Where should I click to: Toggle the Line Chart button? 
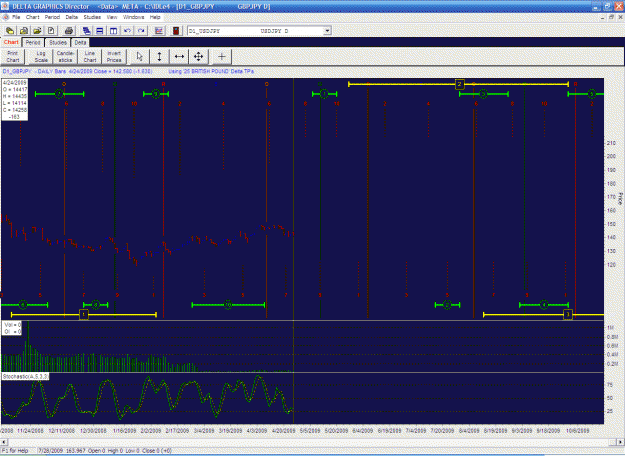click(x=90, y=57)
